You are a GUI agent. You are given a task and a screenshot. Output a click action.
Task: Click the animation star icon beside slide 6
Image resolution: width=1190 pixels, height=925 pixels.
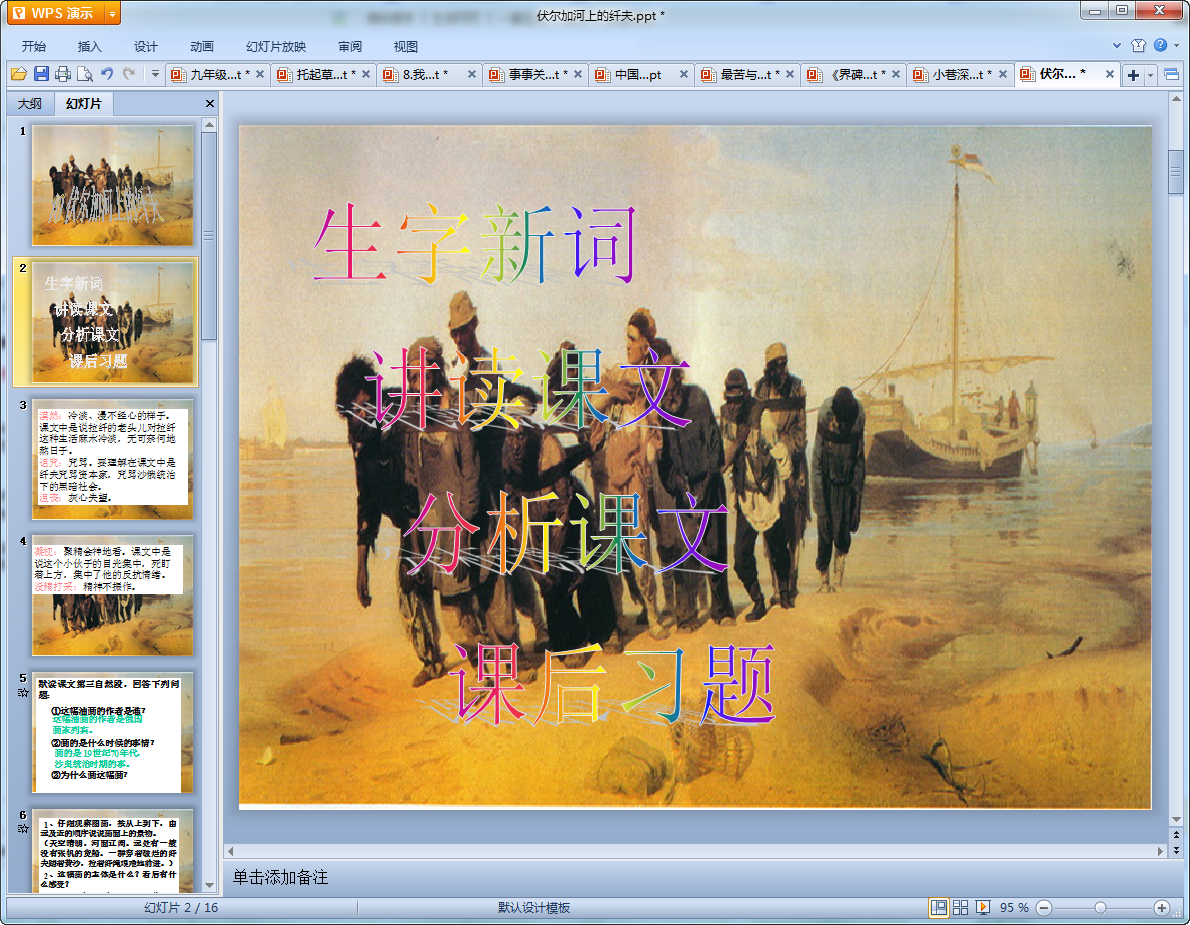(x=23, y=829)
